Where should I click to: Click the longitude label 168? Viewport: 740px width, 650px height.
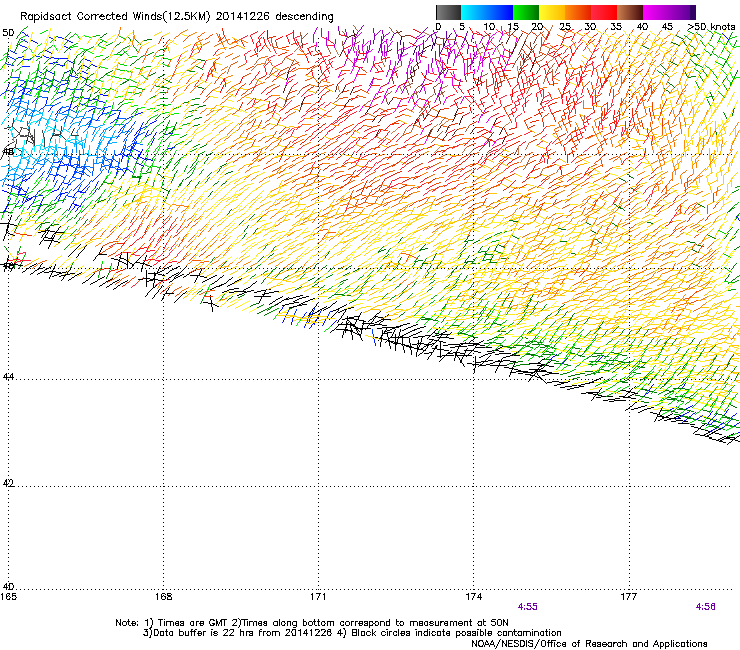[x=164, y=597]
